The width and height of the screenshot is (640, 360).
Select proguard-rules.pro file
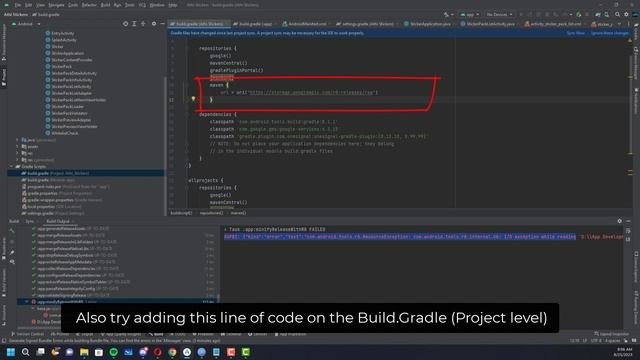coord(65,187)
